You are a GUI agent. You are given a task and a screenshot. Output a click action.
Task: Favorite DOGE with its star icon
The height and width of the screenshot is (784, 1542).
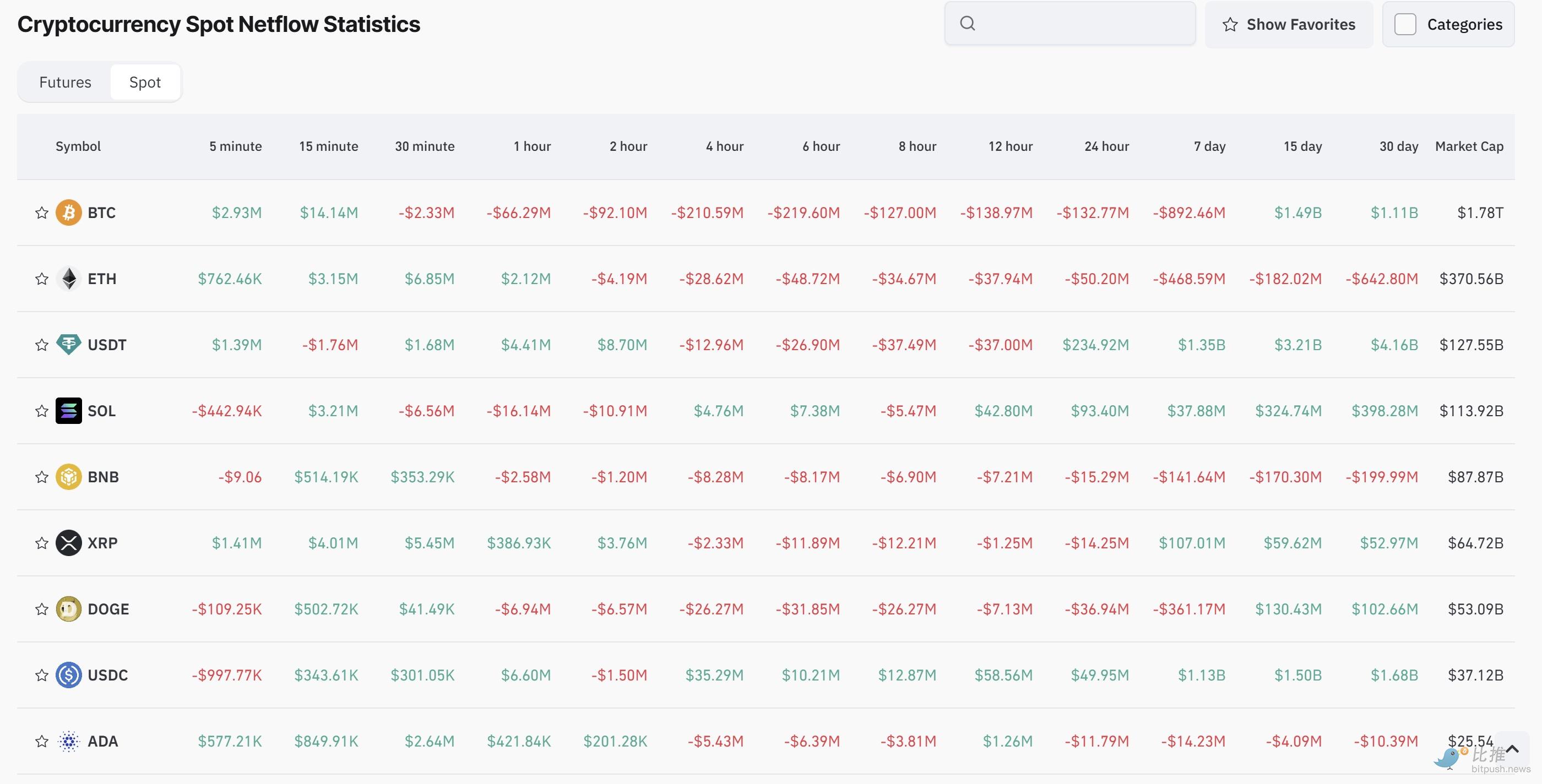tap(41, 609)
